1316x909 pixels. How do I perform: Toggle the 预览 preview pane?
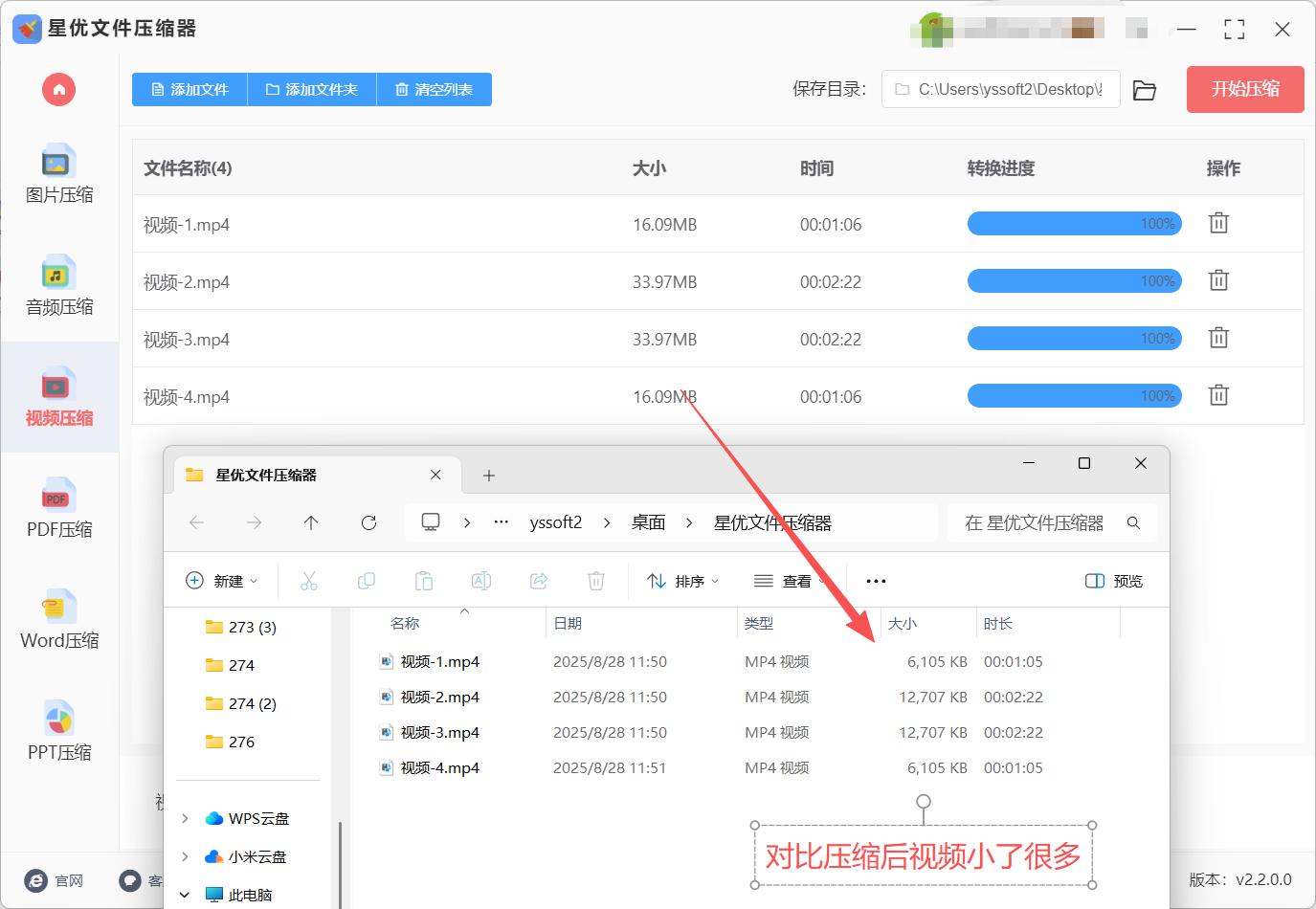coord(1113,581)
